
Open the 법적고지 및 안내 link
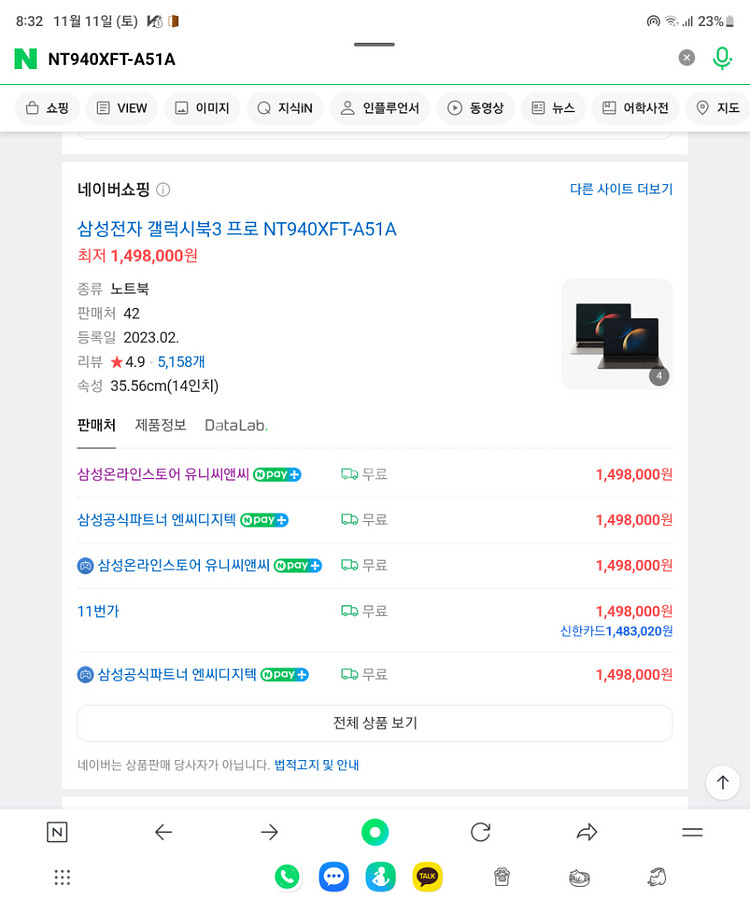click(316, 765)
